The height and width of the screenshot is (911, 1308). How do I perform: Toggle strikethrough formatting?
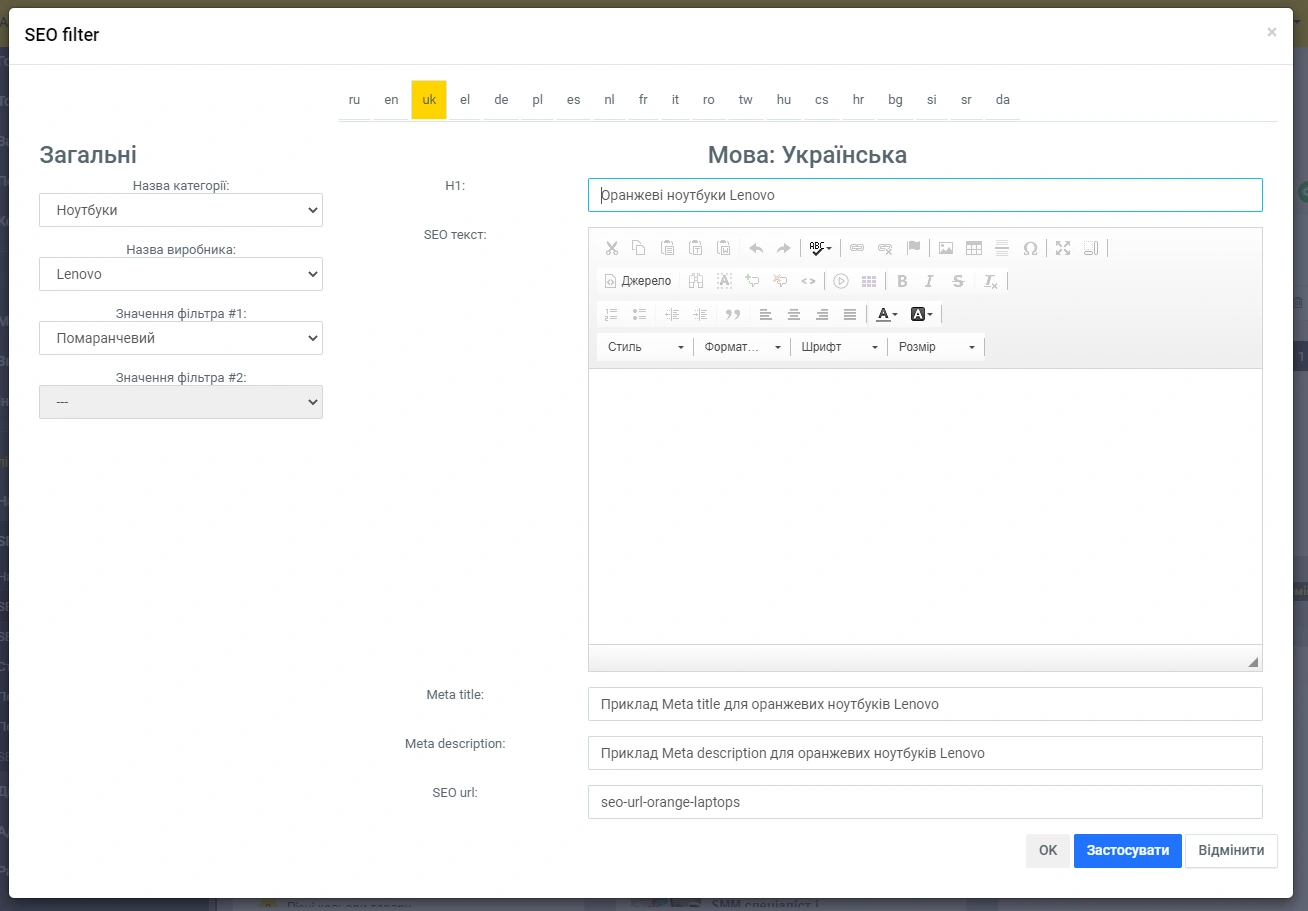(x=958, y=281)
